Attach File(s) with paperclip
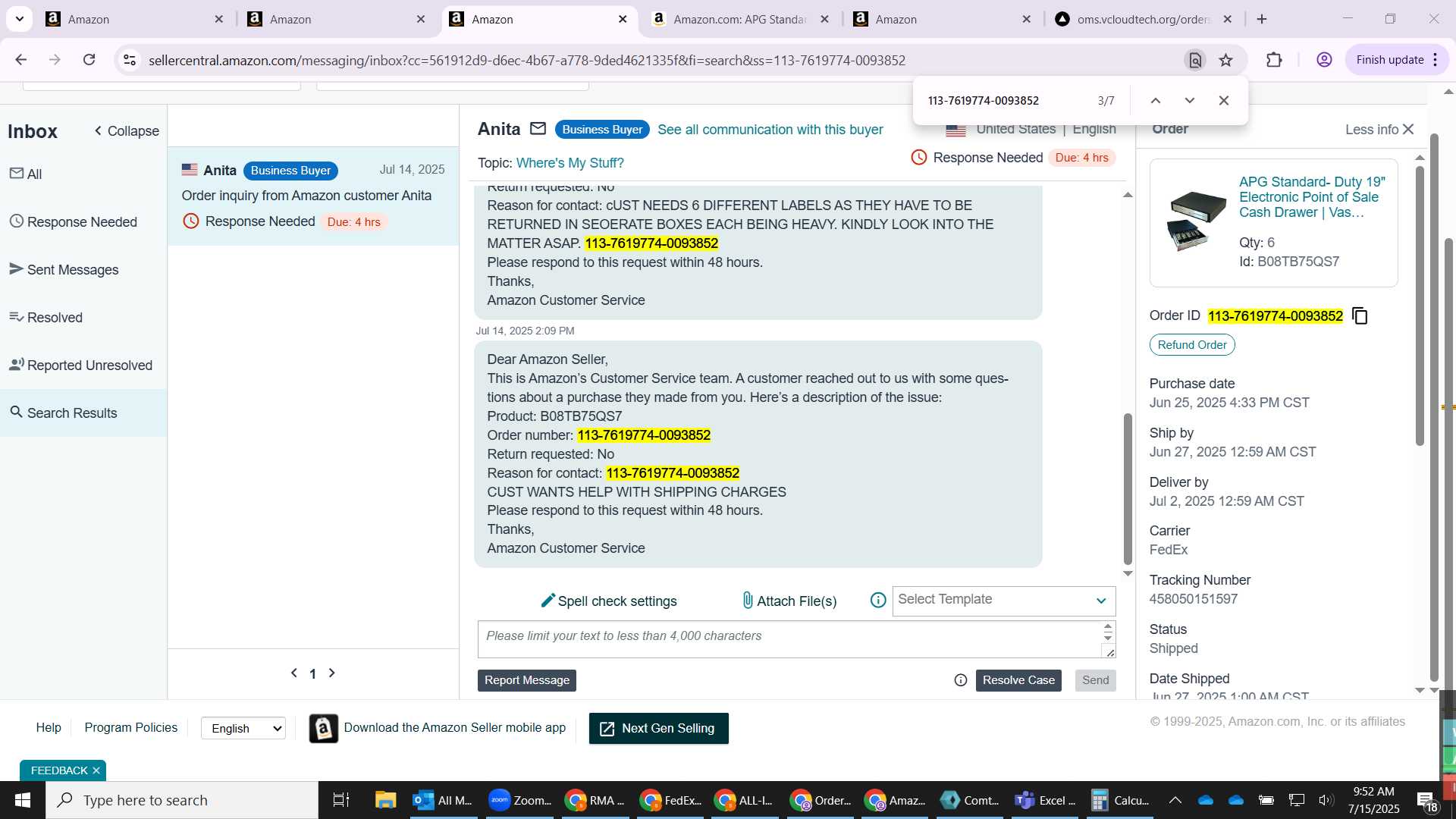The width and height of the screenshot is (1456, 819). tap(789, 601)
